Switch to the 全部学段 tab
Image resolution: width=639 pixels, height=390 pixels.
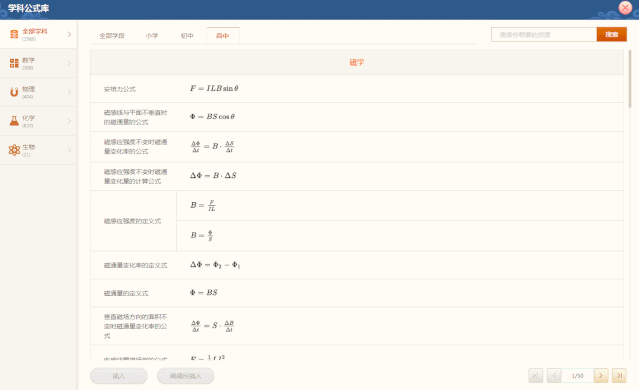pos(112,36)
